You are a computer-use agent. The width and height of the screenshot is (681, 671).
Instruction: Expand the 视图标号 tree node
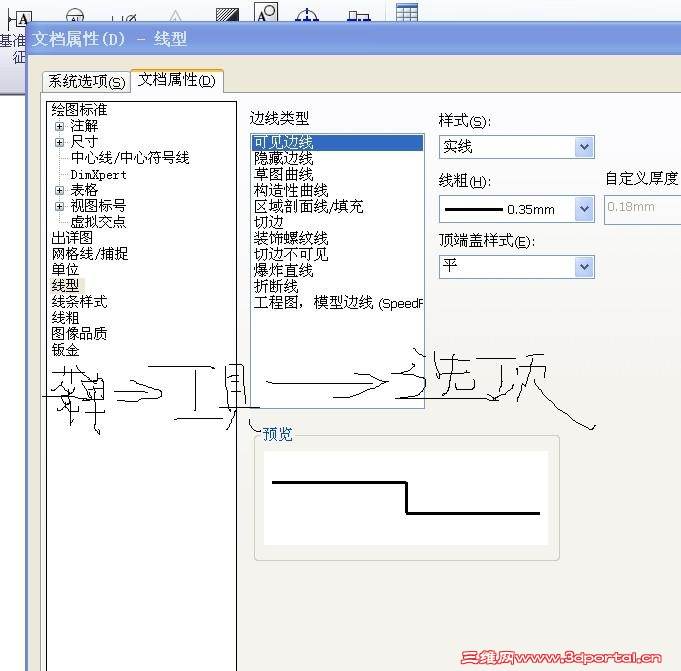[x=60, y=206]
